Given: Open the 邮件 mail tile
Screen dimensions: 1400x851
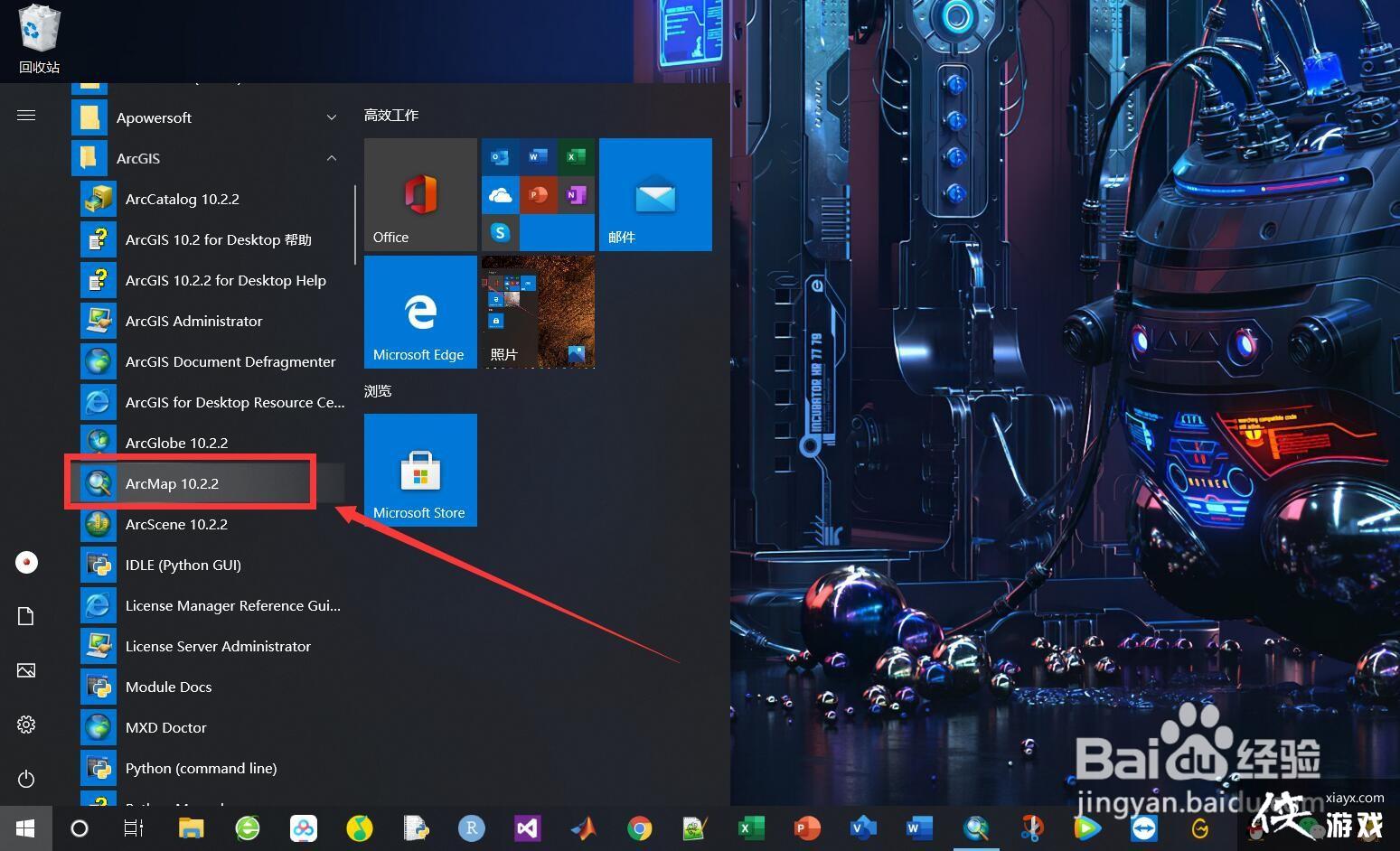Looking at the screenshot, I should [x=655, y=194].
